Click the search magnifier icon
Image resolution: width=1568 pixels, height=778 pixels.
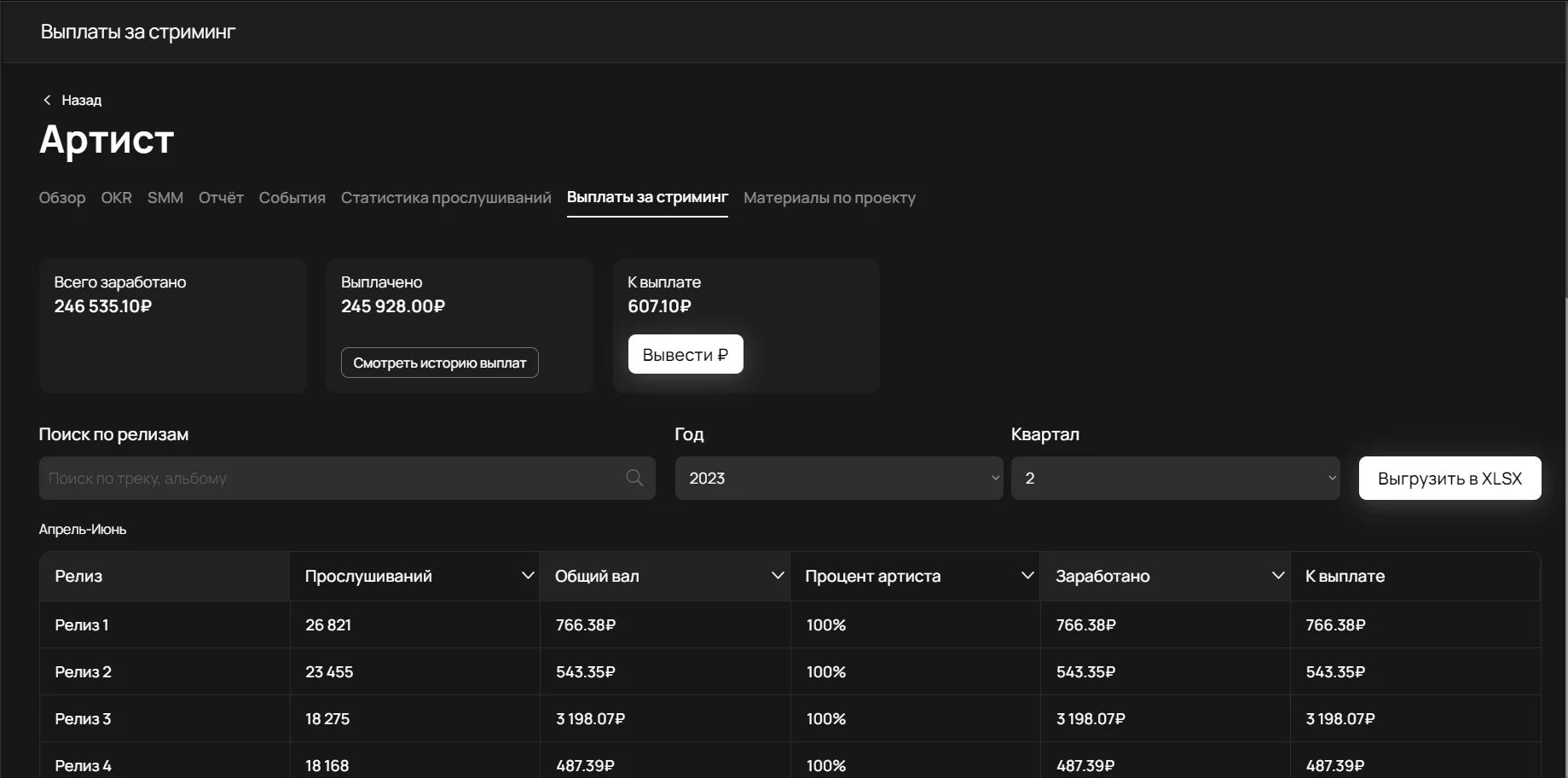click(634, 478)
